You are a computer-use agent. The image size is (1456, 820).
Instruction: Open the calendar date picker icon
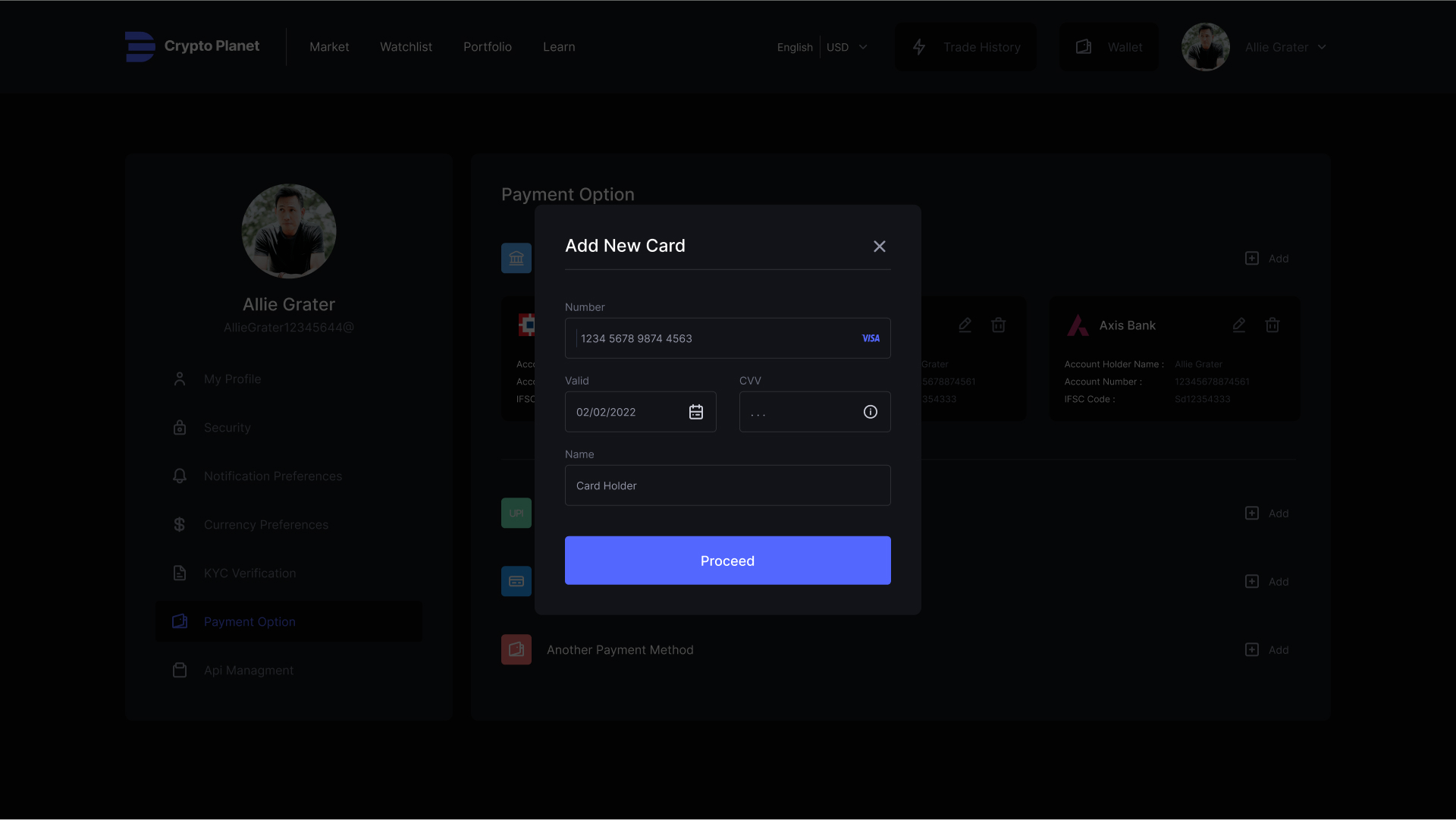(695, 412)
